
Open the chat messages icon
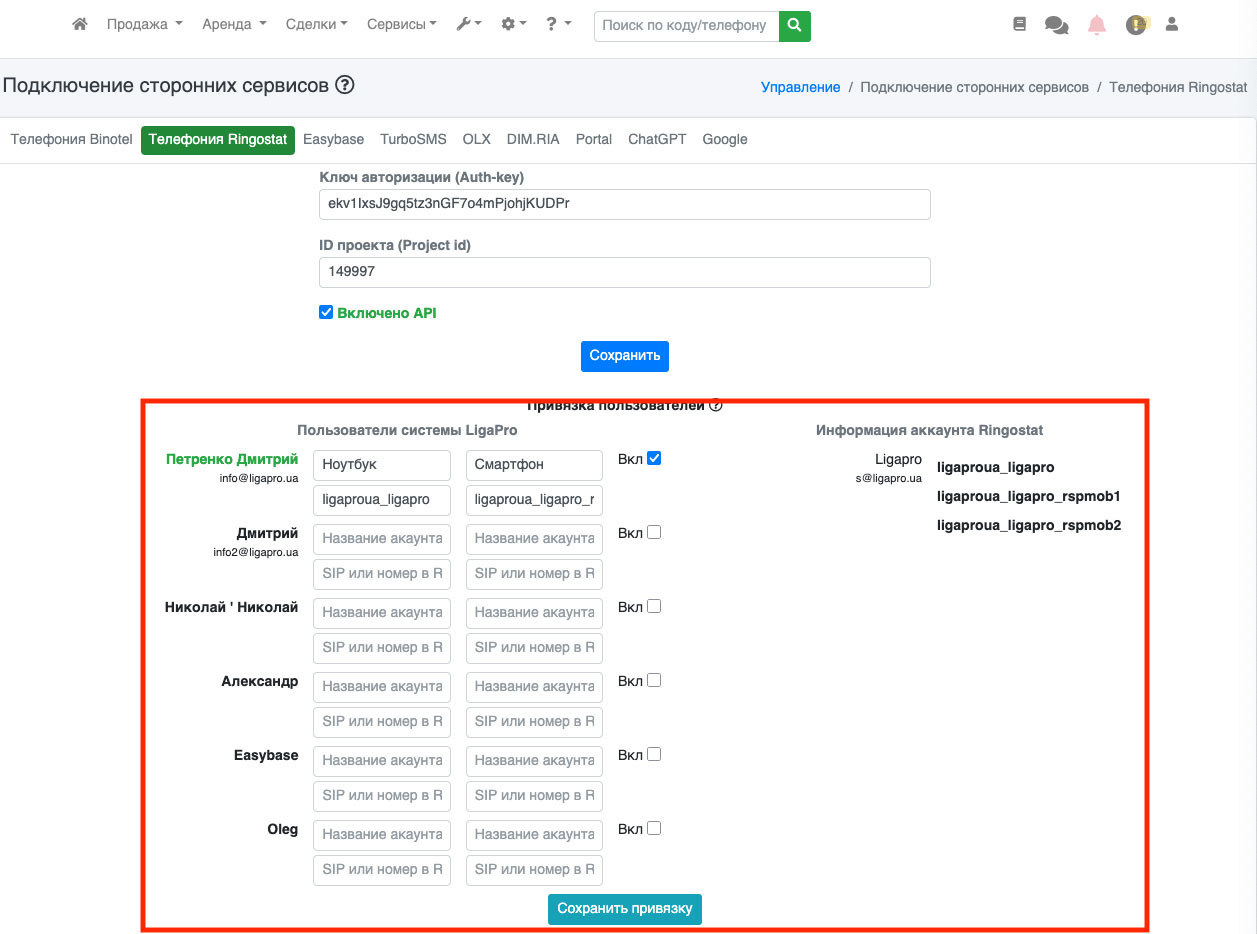point(1056,25)
